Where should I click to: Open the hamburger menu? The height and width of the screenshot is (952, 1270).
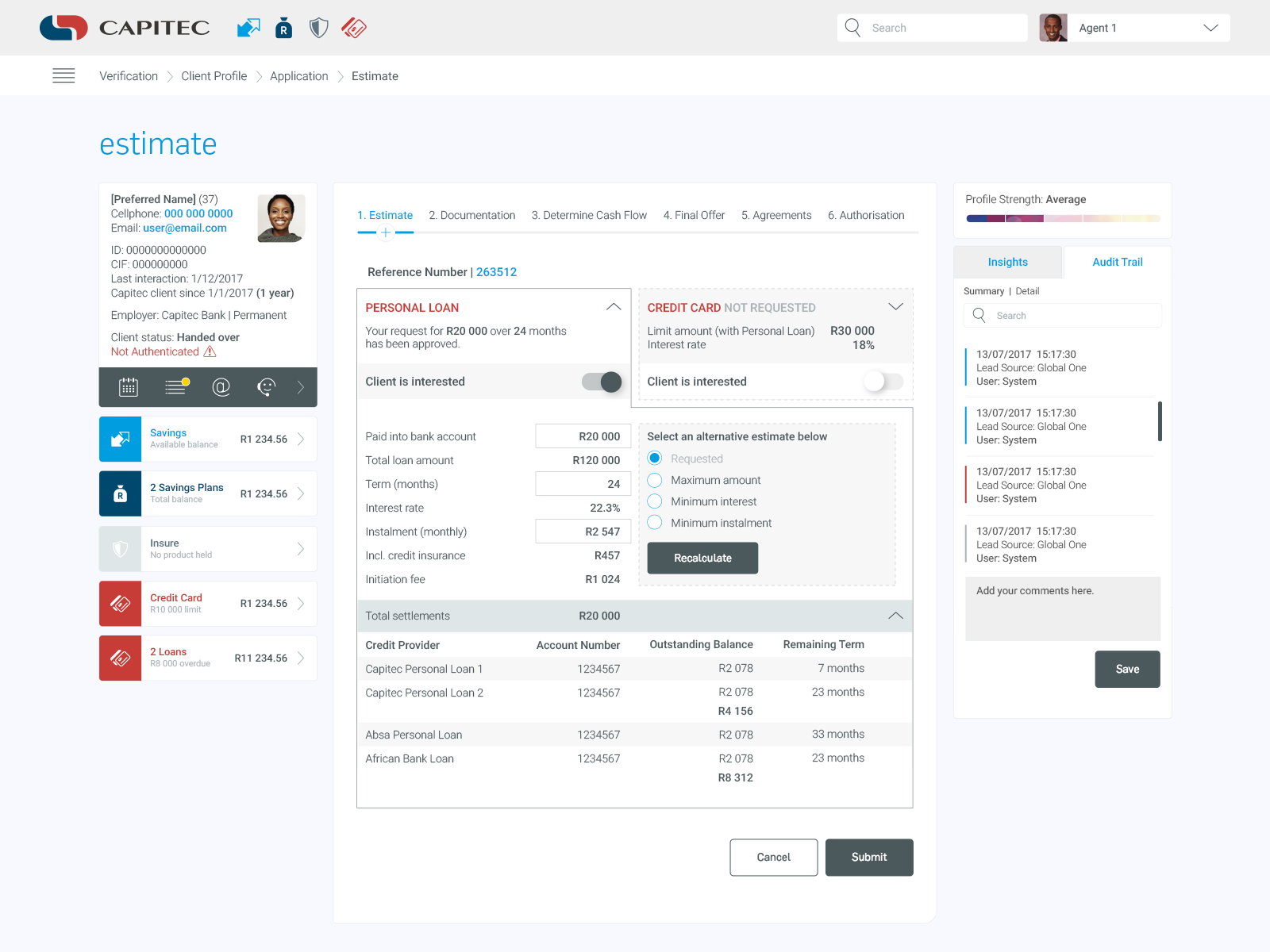tap(63, 75)
